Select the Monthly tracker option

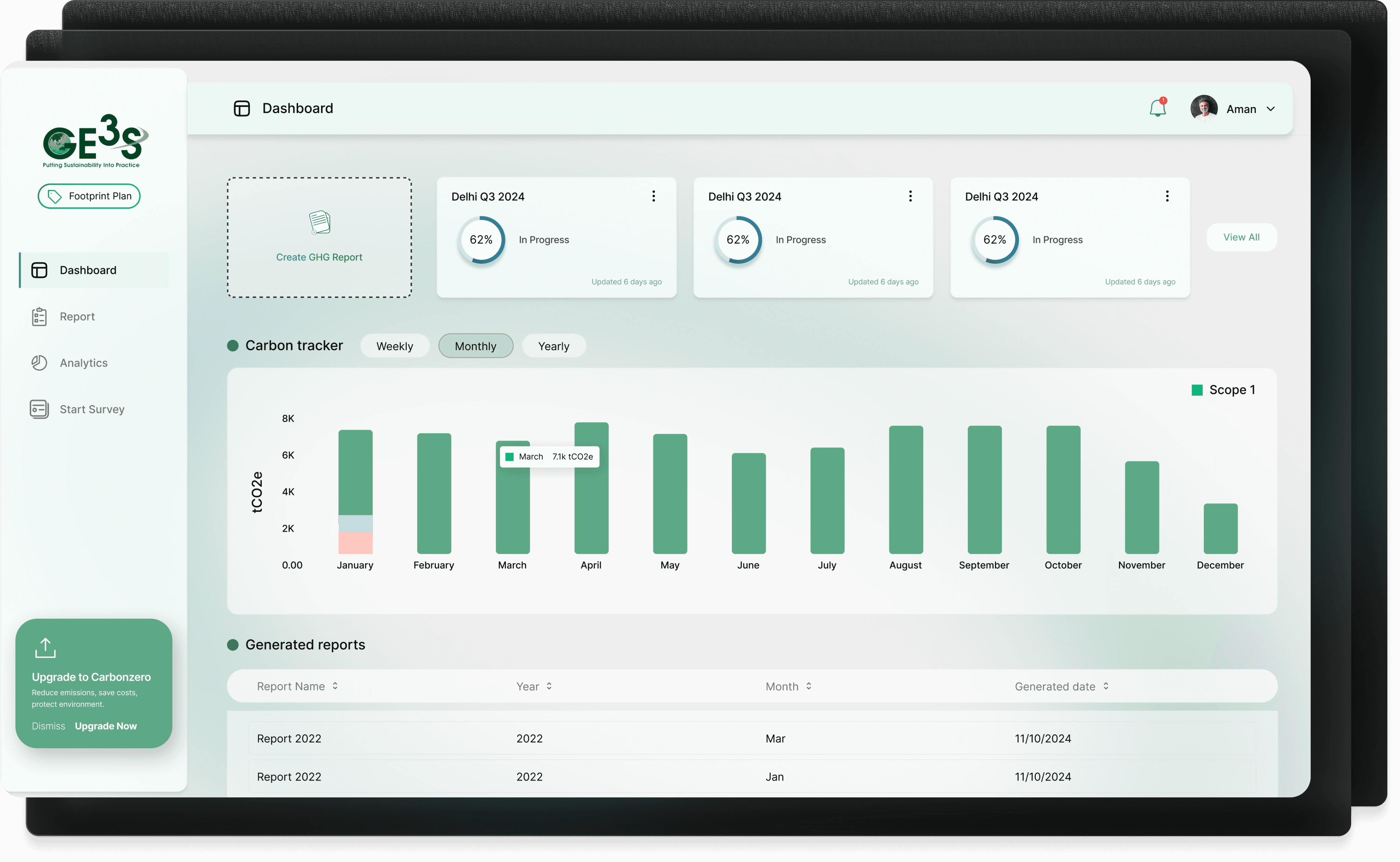(x=475, y=346)
